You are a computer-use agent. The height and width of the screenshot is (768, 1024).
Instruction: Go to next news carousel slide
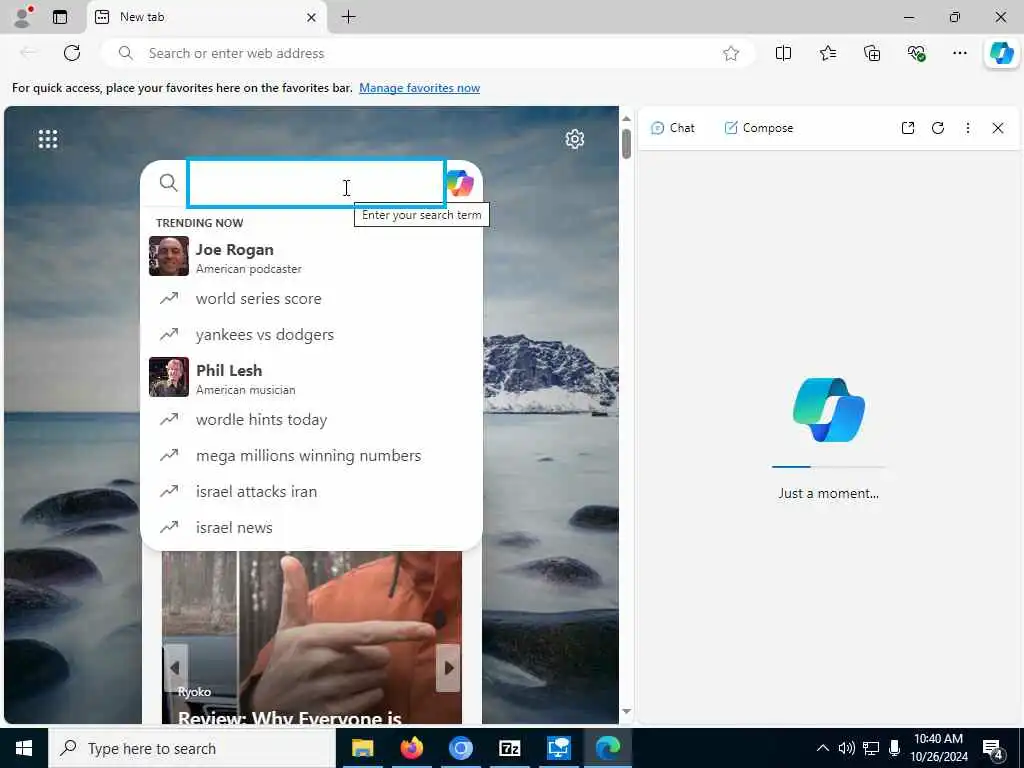point(449,667)
